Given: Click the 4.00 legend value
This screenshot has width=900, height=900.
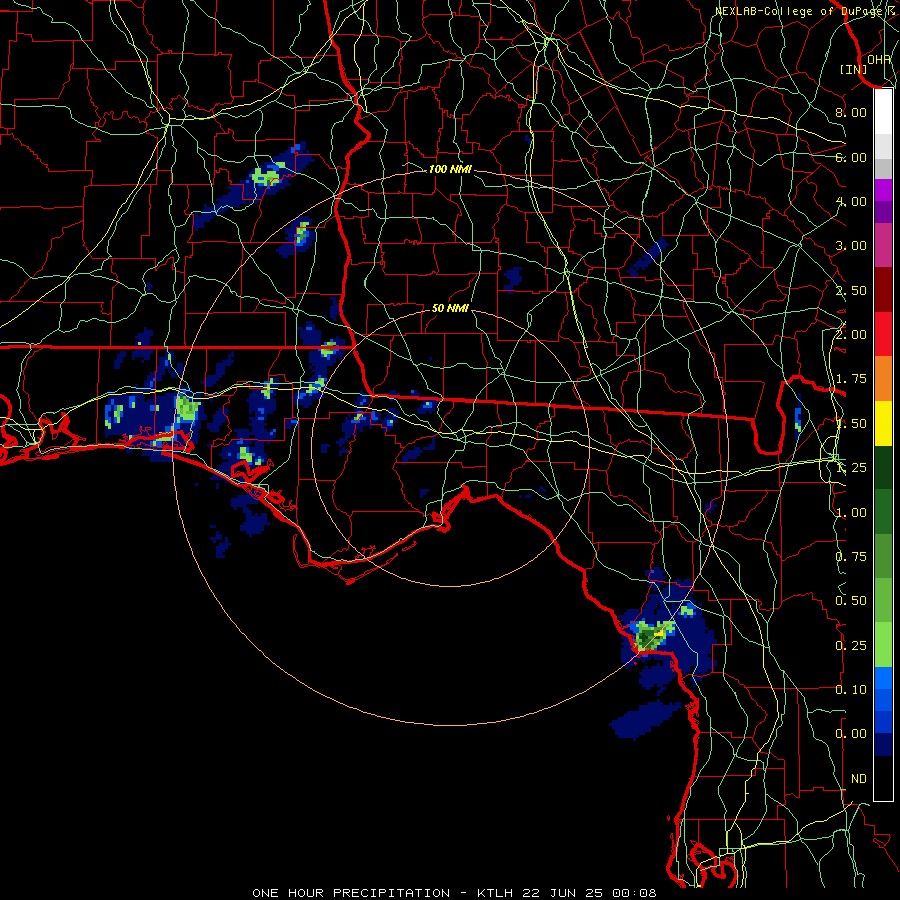Looking at the screenshot, I should (x=851, y=201).
